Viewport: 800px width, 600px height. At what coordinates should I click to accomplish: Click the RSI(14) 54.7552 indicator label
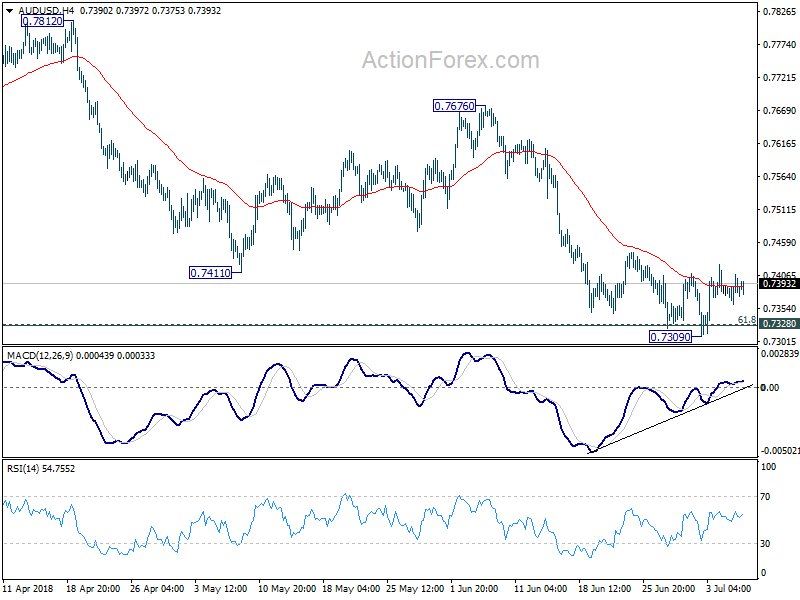pyautogui.click(x=41, y=468)
